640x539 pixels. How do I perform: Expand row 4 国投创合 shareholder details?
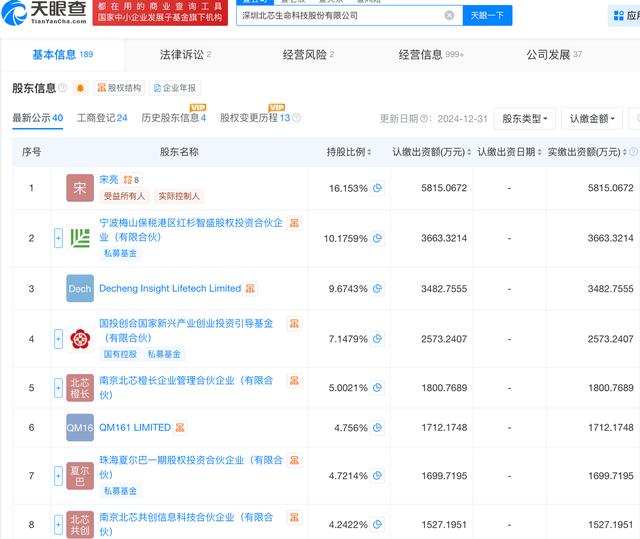click(58, 339)
